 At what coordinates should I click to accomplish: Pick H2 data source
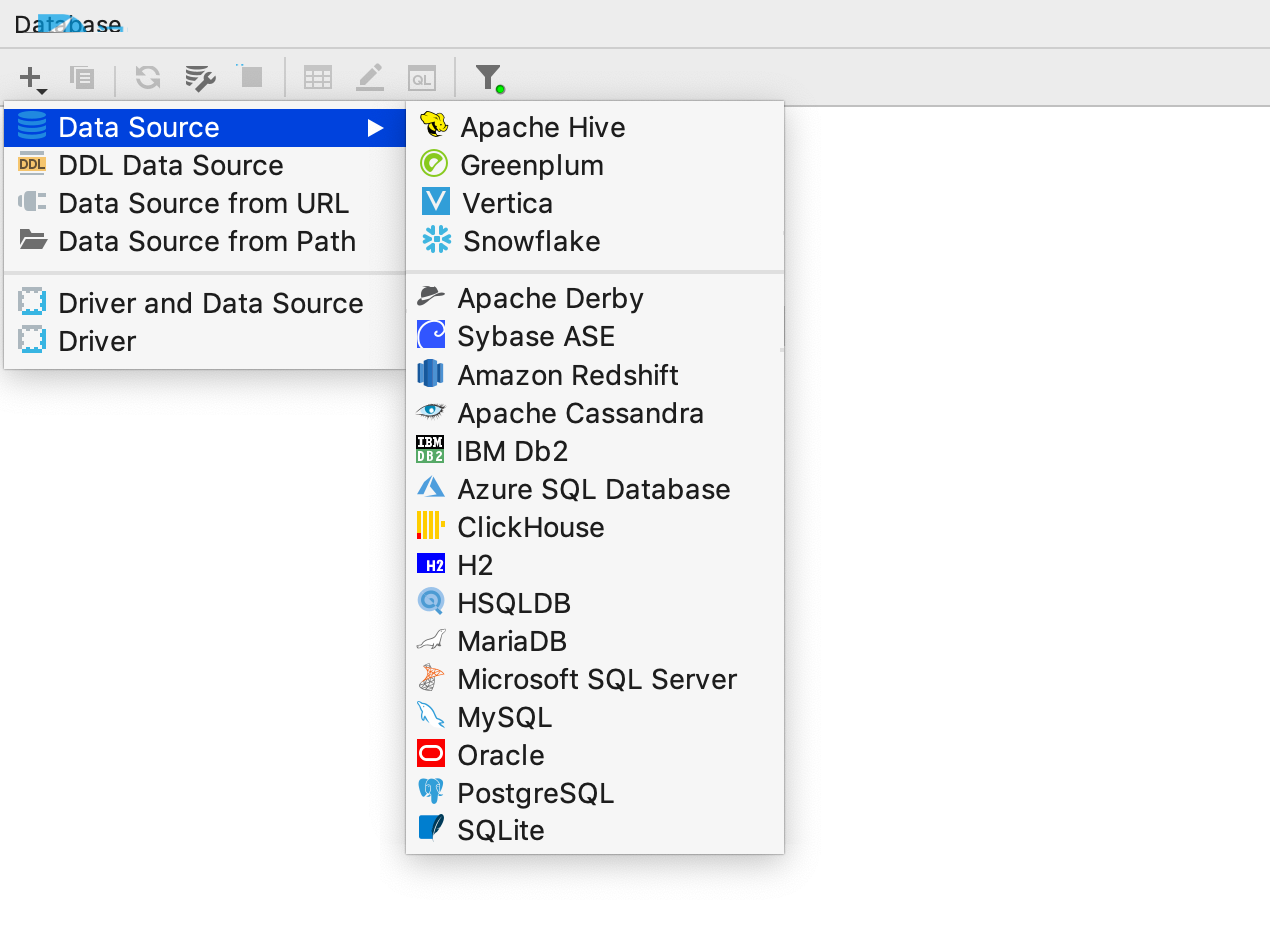pyautogui.click(x=595, y=565)
